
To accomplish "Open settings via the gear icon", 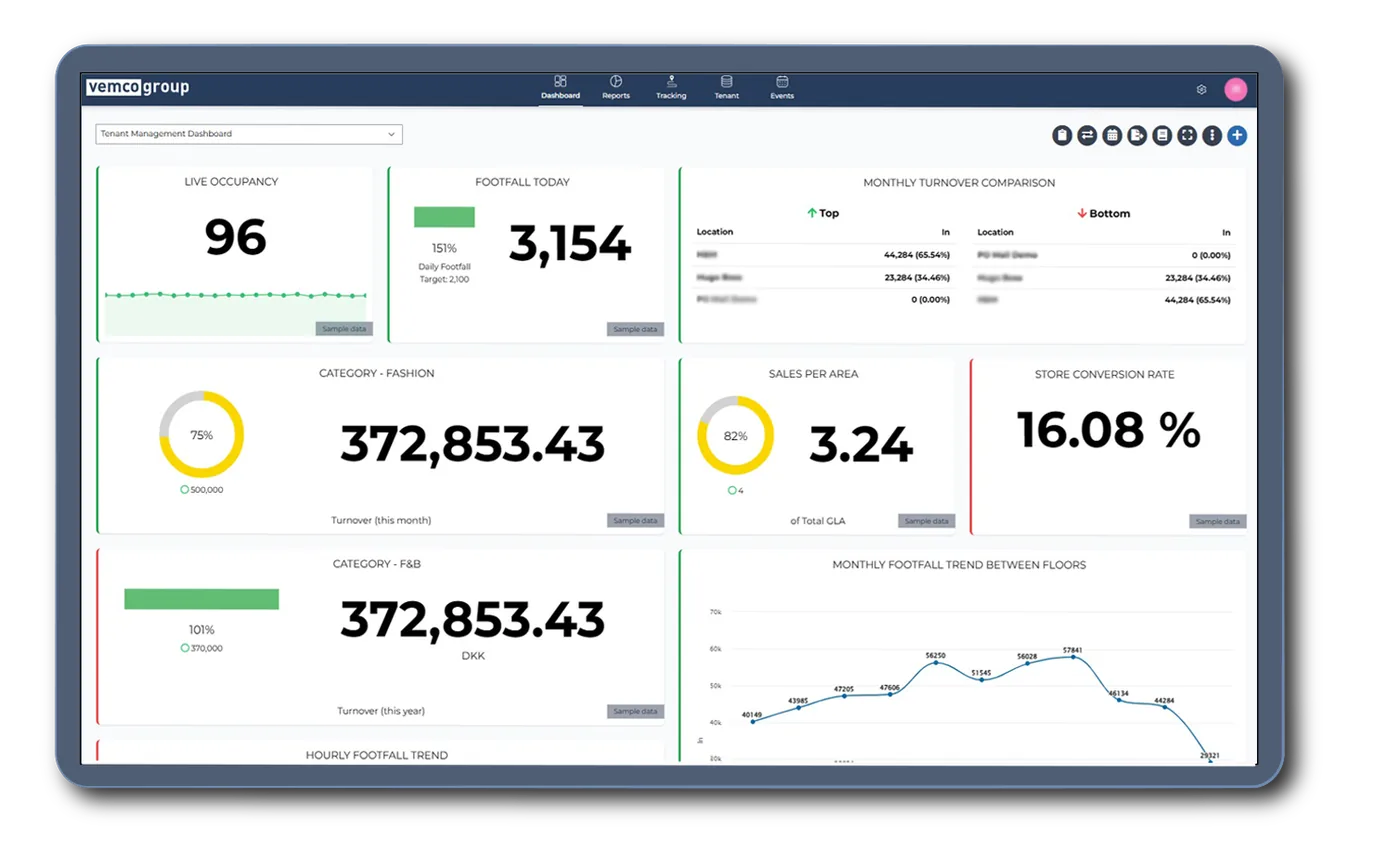I will pos(1201,90).
